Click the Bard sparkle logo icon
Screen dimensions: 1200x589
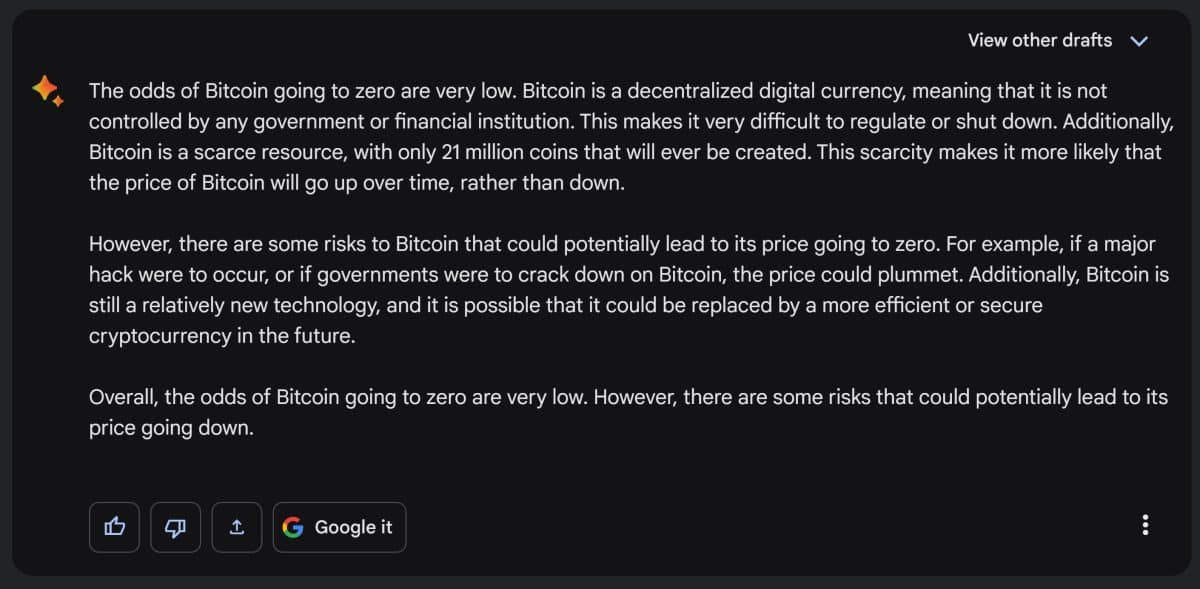click(47, 91)
